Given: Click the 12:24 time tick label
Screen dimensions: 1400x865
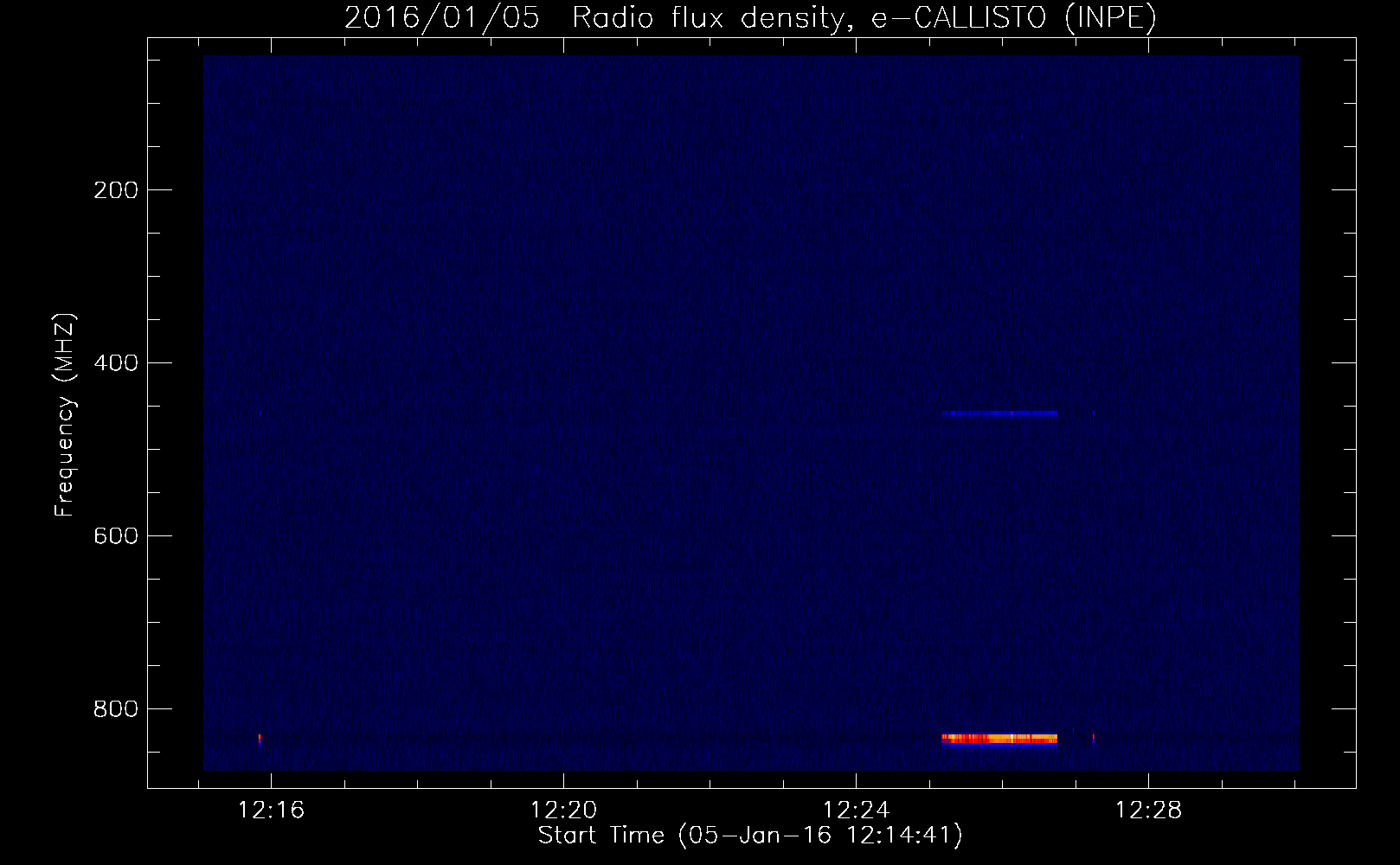Looking at the screenshot, I should (x=857, y=811).
